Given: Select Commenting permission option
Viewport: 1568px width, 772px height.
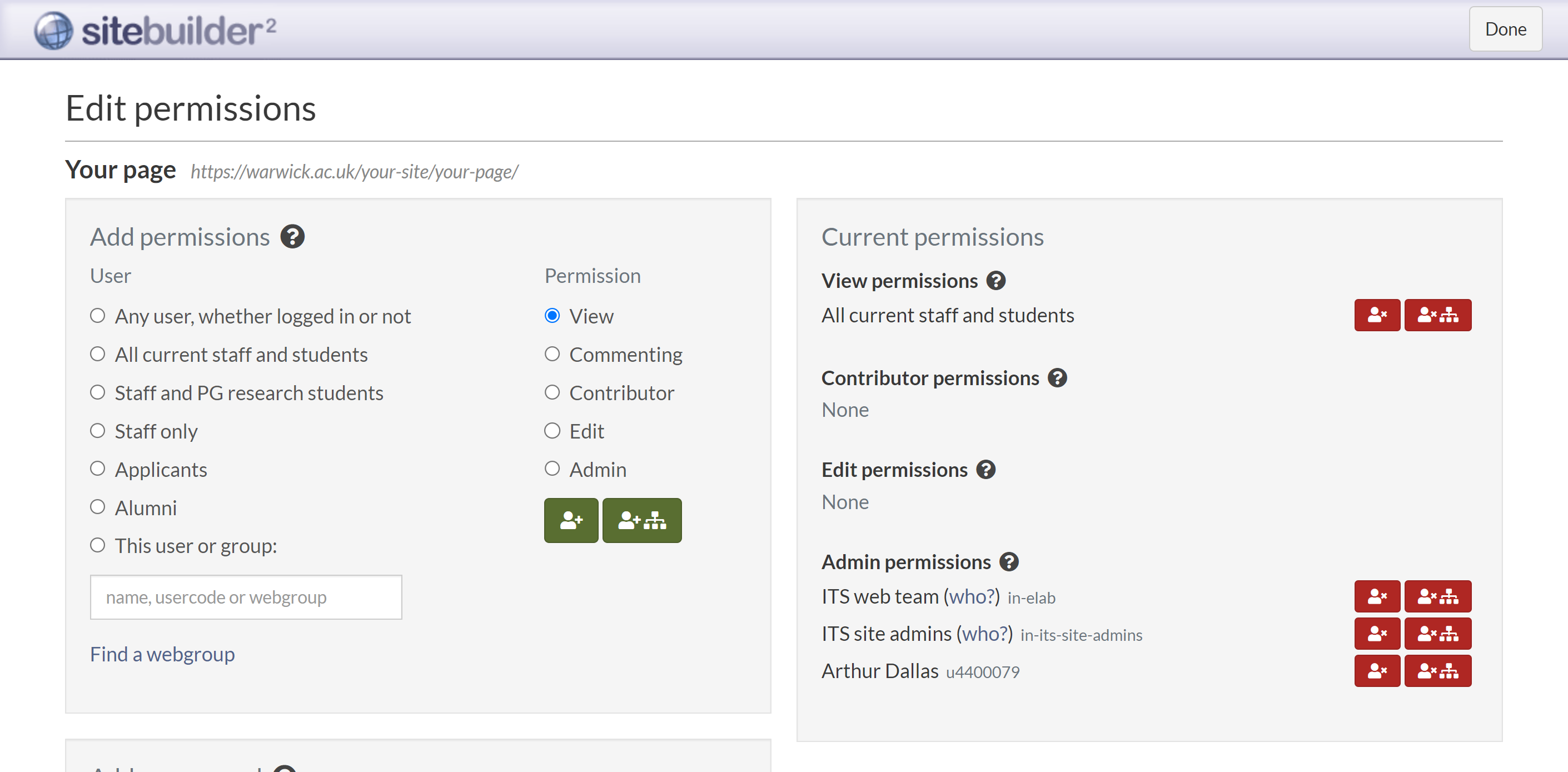Looking at the screenshot, I should [551, 353].
